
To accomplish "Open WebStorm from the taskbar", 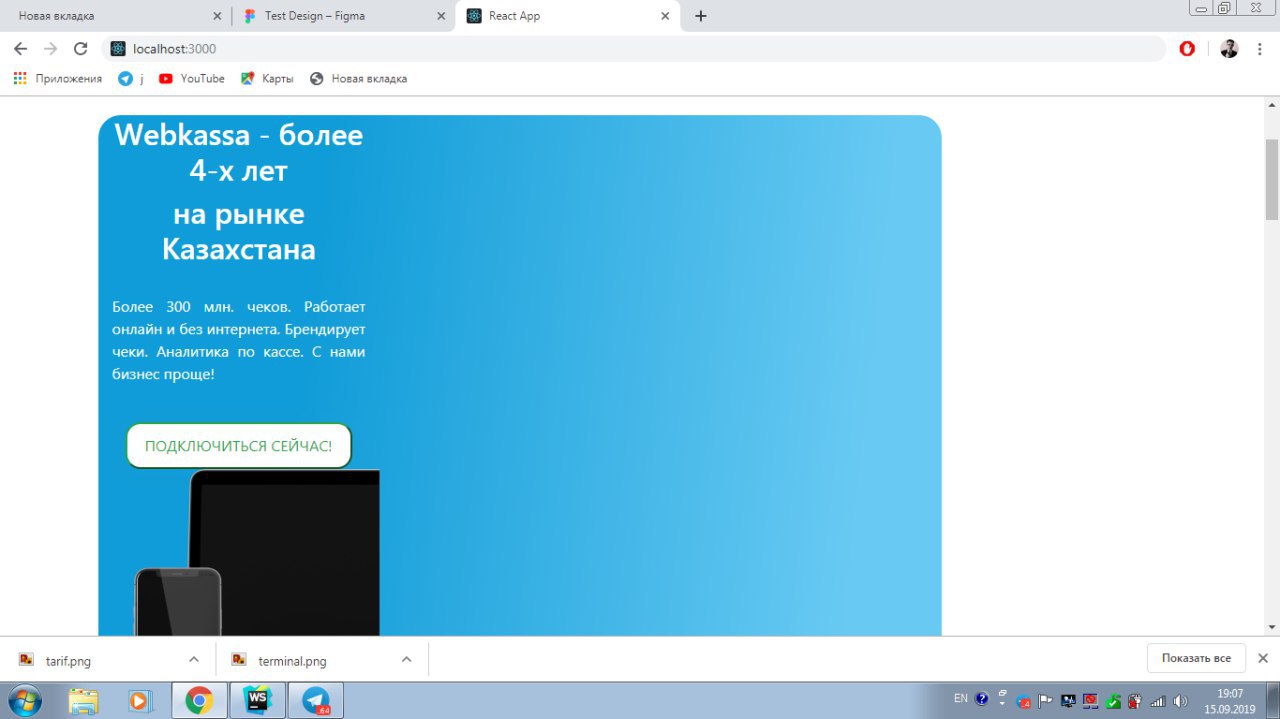I will tap(257, 700).
